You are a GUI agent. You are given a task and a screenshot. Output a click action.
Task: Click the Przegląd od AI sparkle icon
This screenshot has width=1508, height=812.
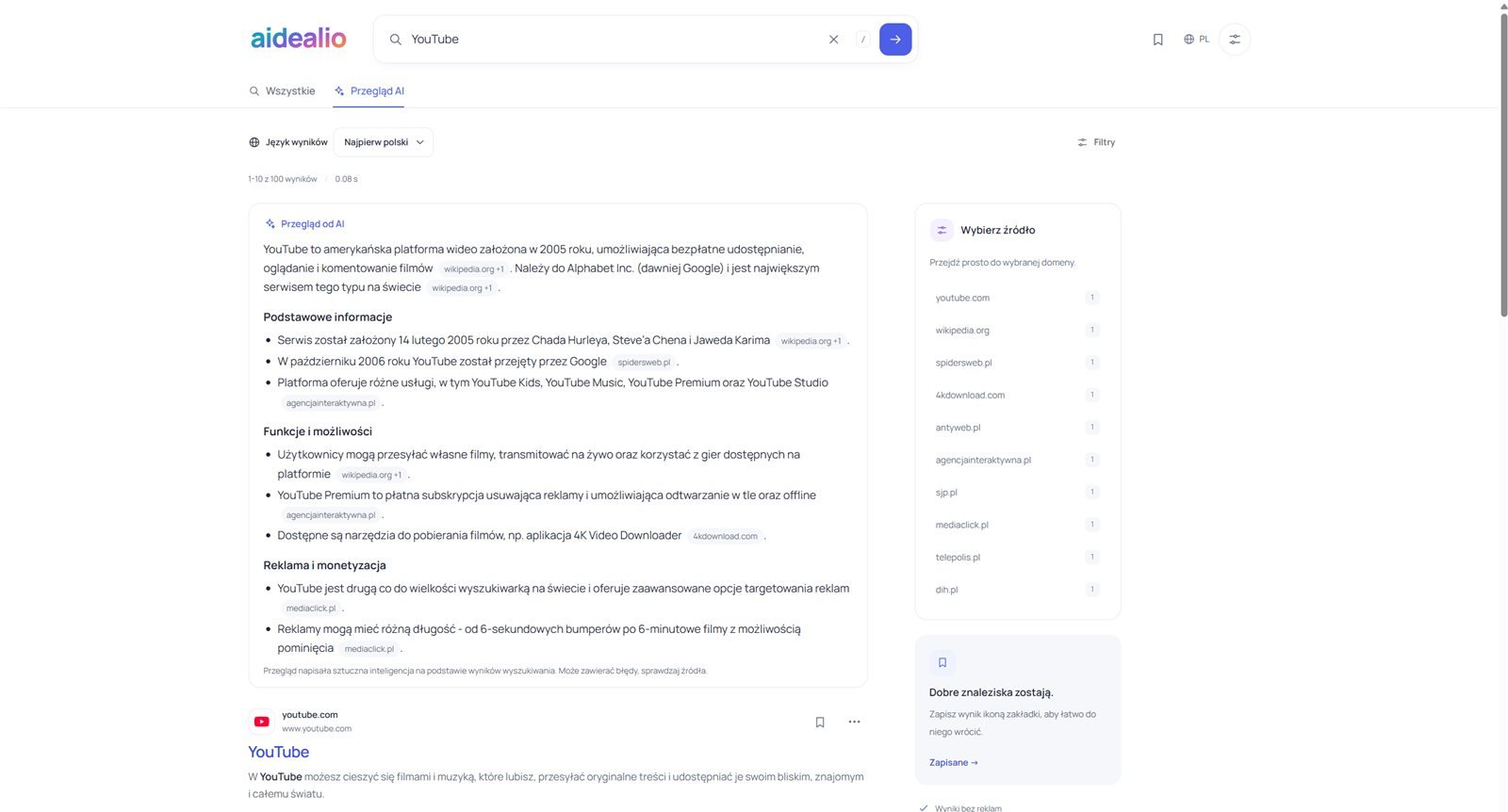270,224
